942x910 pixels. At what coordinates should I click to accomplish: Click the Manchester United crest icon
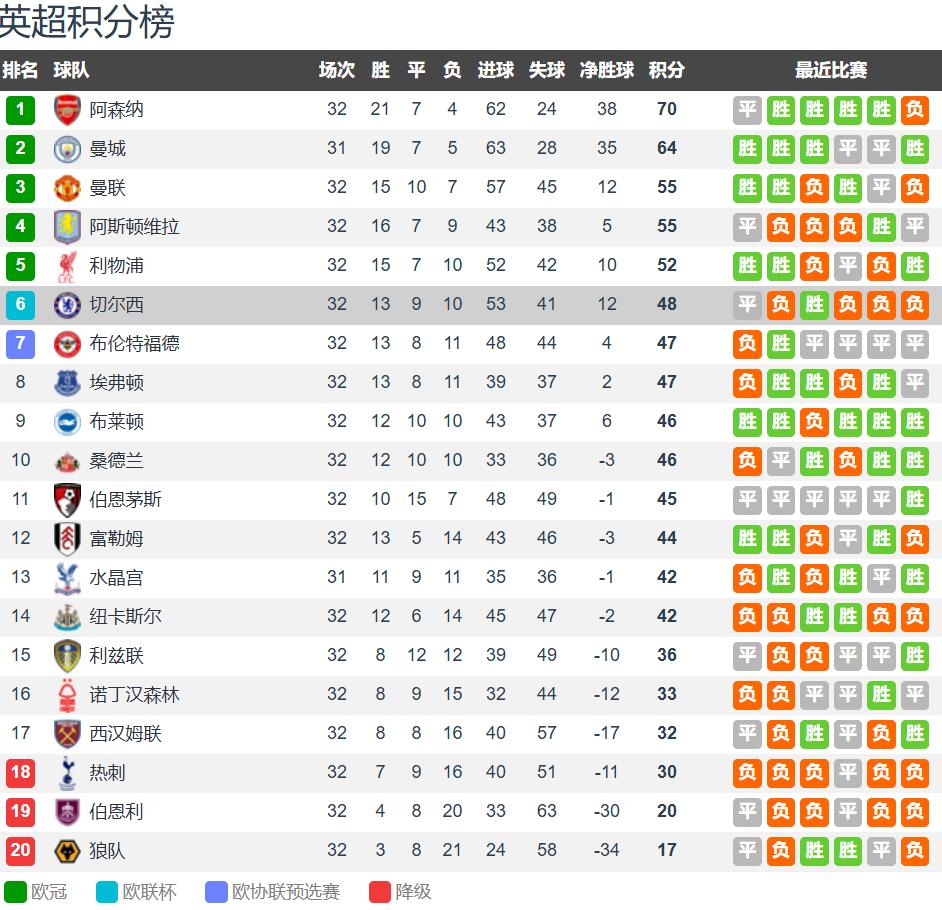(x=67, y=188)
